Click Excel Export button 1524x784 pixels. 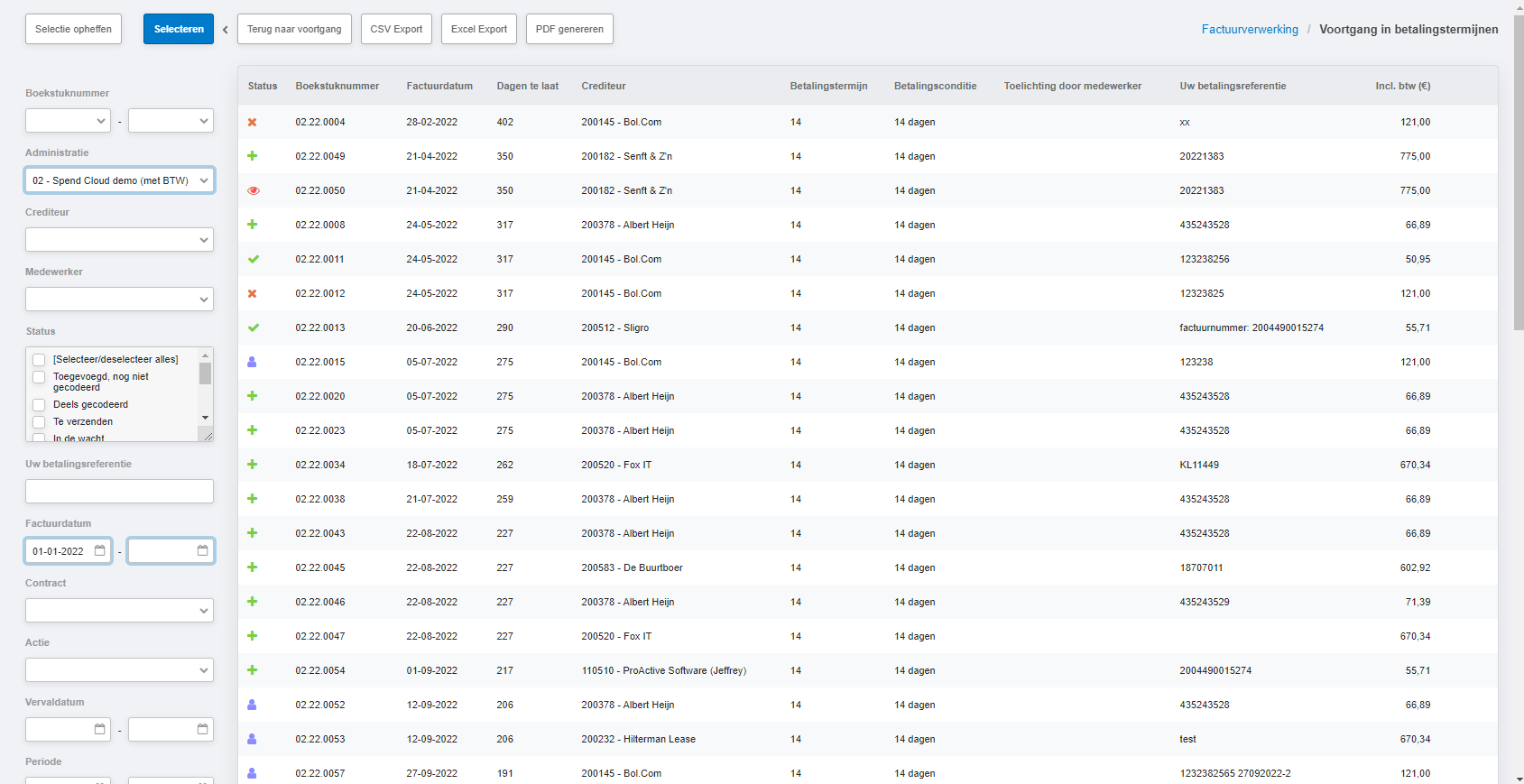pos(479,29)
